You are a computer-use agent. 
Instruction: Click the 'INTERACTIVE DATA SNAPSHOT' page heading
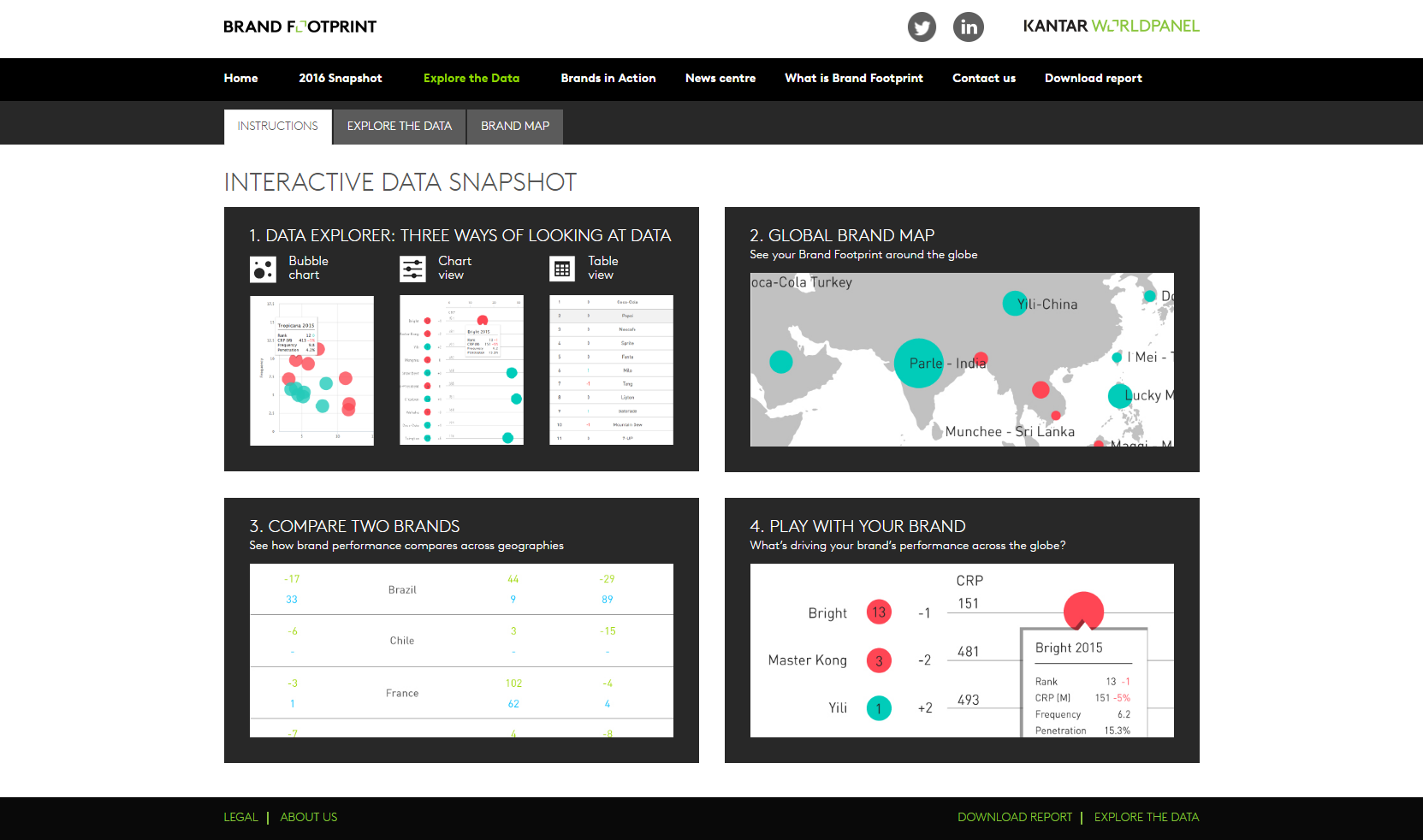click(x=400, y=182)
